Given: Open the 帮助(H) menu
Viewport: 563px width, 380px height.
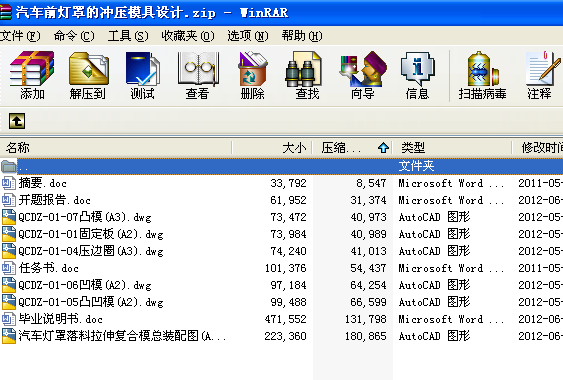Looking at the screenshot, I should pos(302,36).
